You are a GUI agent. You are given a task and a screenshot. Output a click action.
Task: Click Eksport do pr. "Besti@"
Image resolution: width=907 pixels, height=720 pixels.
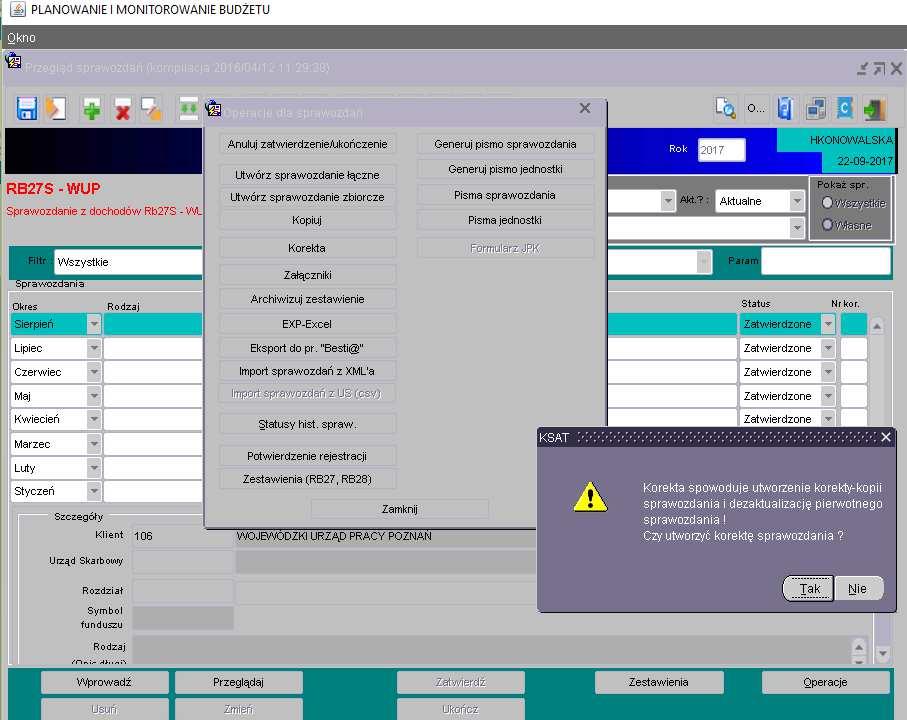pos(307,348)
